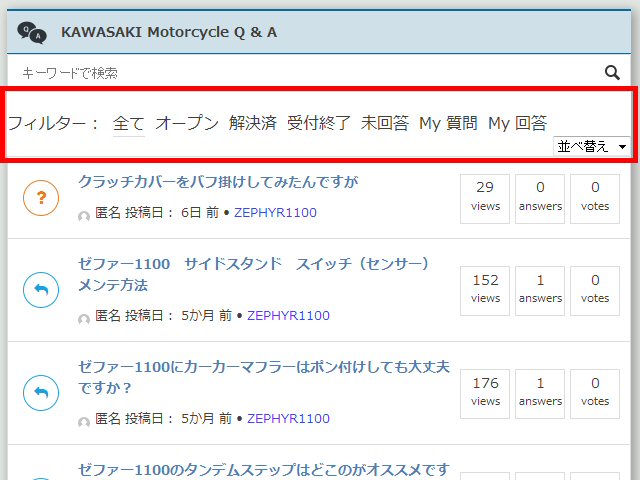Viewport: 640px width, 480px height.
Task: Click the Q&A speech bubbles logo icon
Action: click(32, 33)
